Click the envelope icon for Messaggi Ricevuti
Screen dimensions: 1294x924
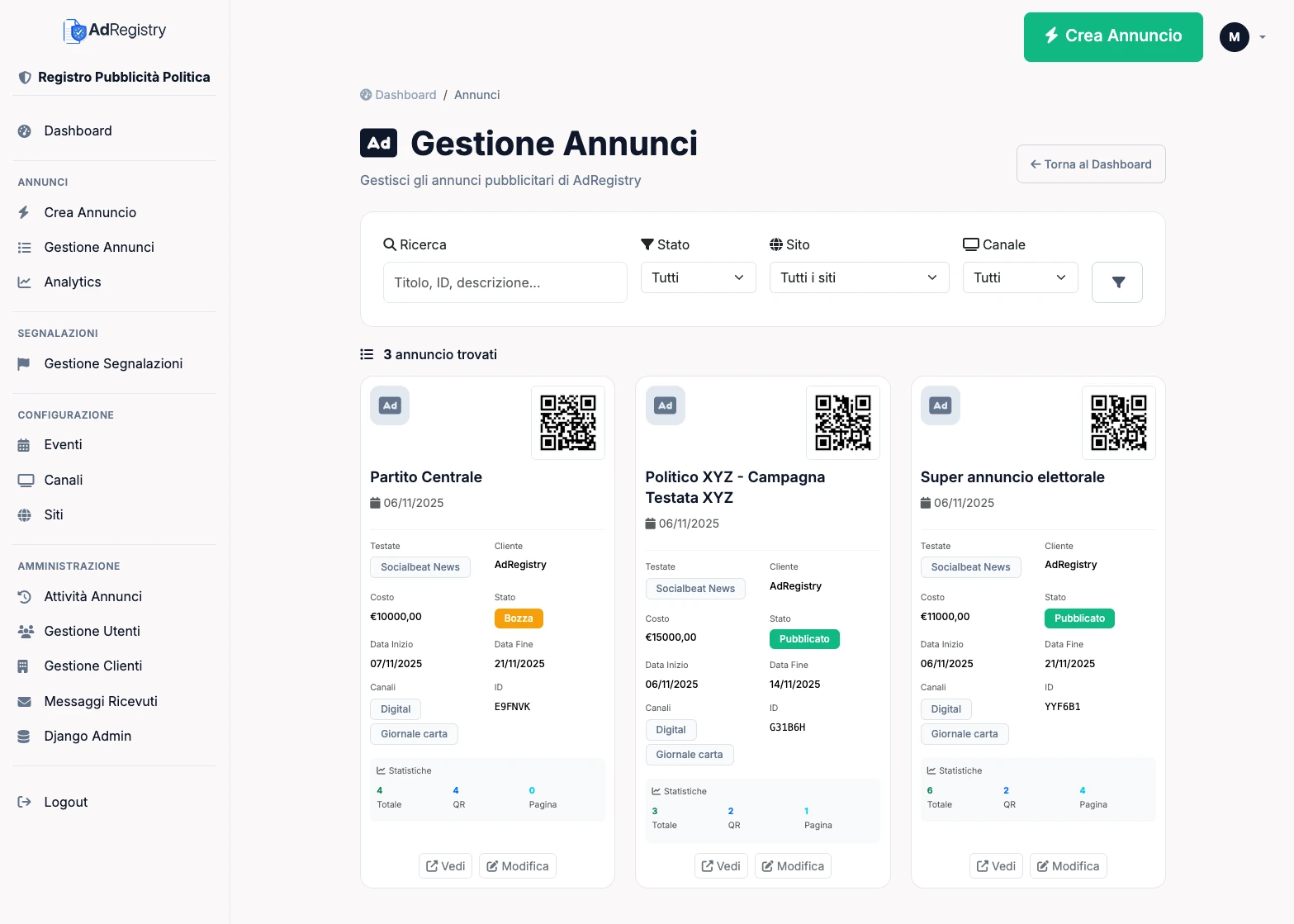(25, 701)
